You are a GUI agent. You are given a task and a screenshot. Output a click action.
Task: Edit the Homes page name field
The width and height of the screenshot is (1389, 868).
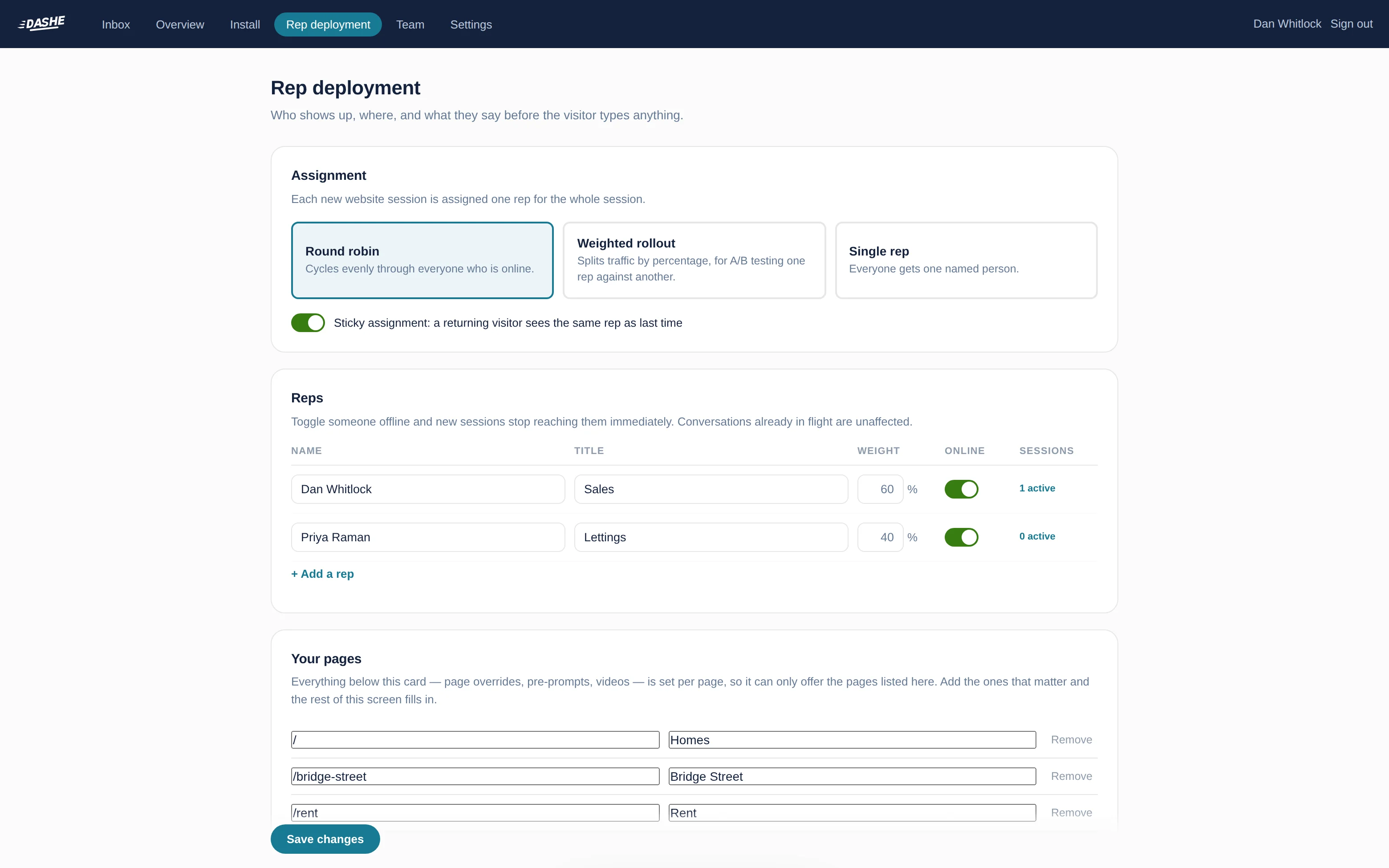tap(852, 740)
